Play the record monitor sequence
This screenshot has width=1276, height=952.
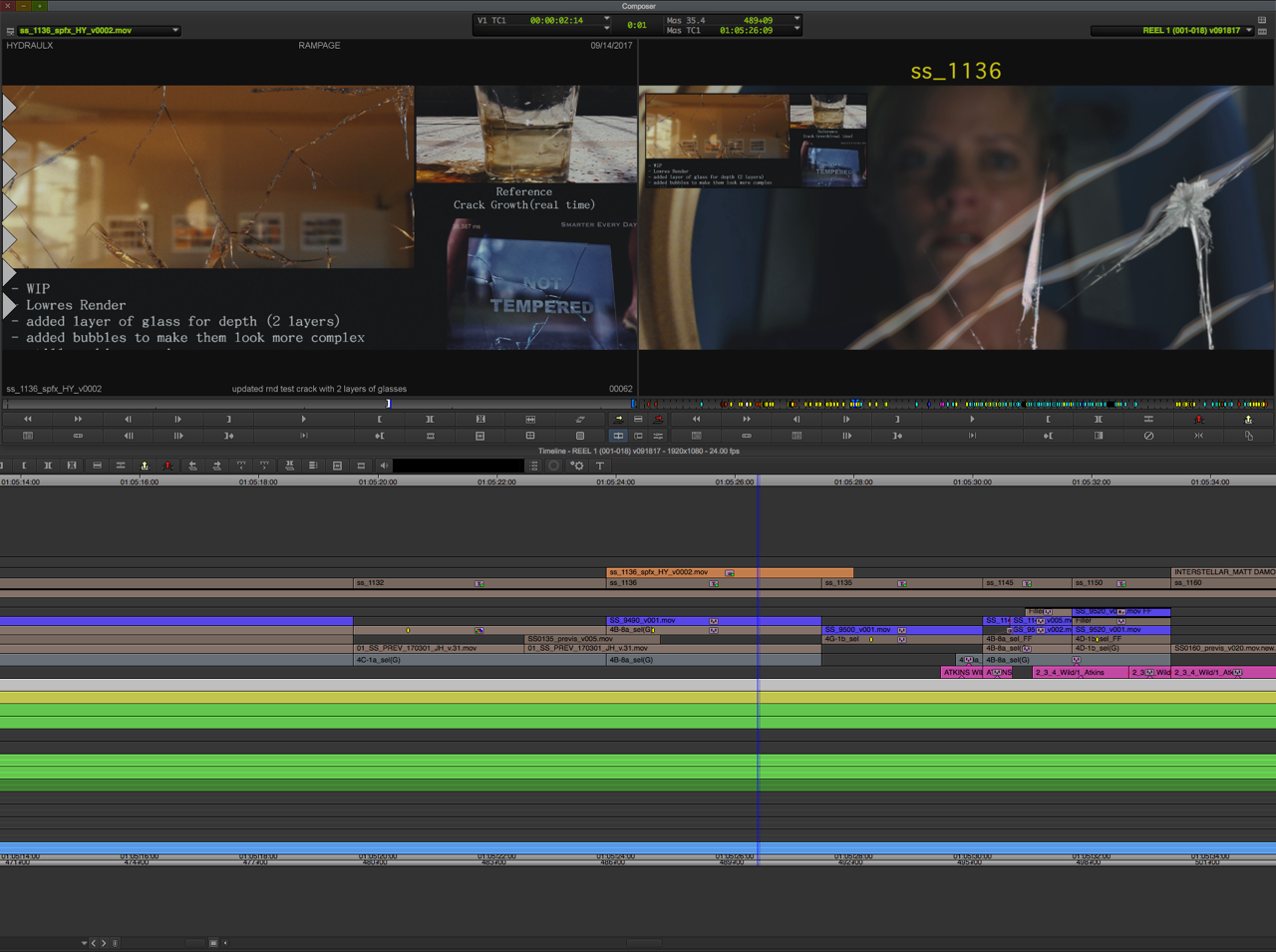pos(972,419)
